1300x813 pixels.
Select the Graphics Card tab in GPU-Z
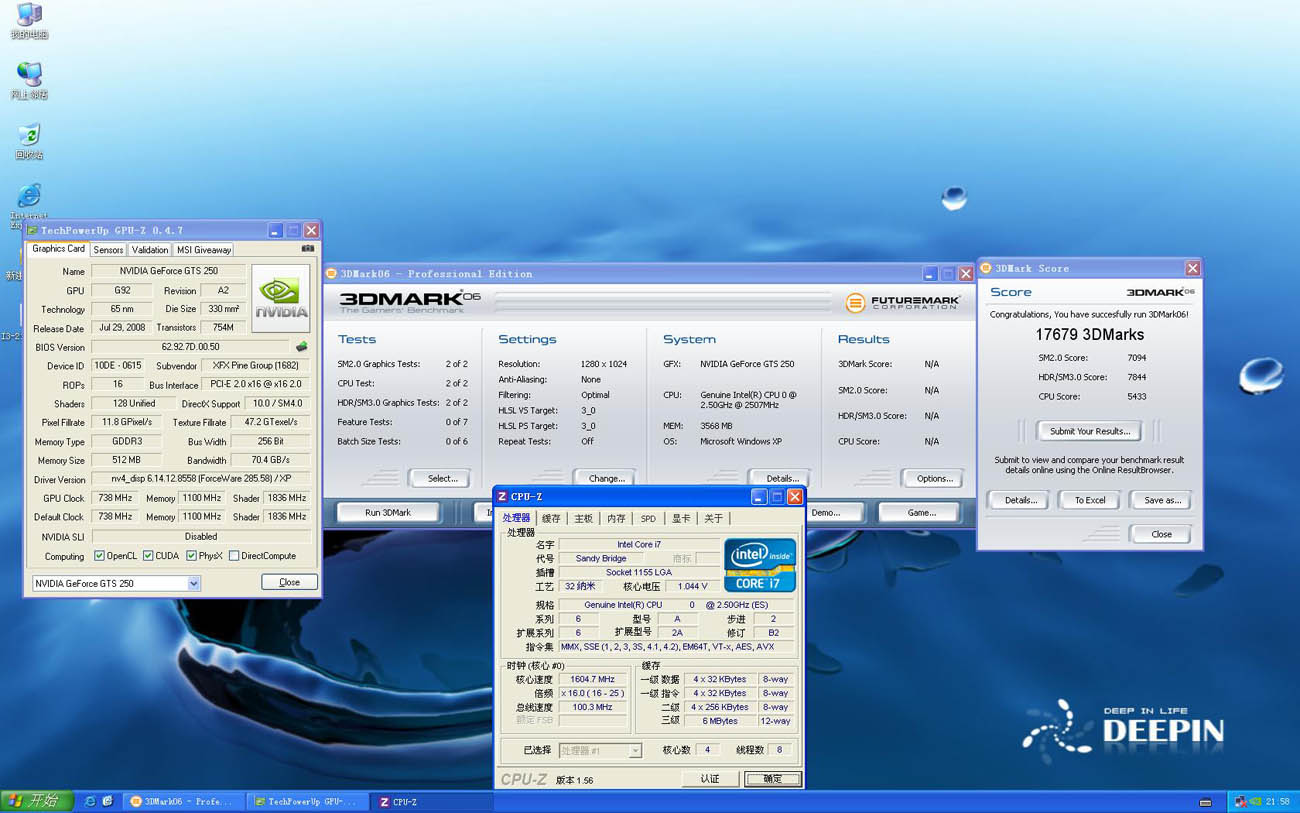click(59, 249)
